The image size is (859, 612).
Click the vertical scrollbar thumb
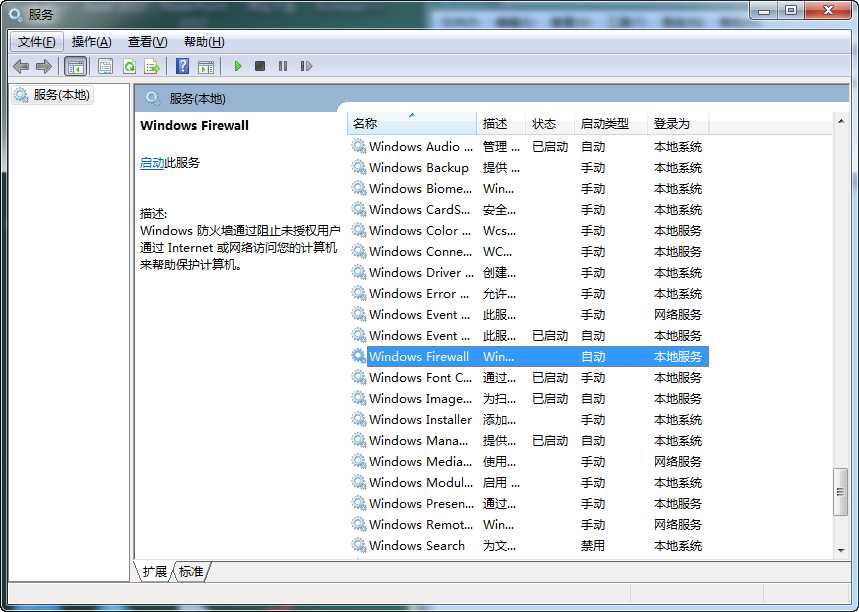pyautogui.click(x=840, y=491)
